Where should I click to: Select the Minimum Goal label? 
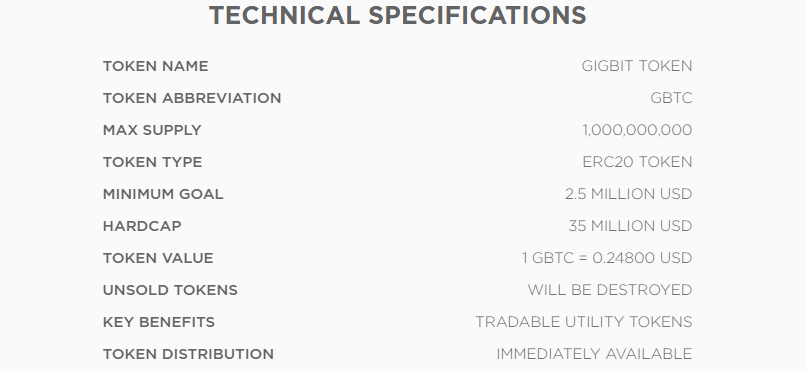pyautogui.click(x=163, y=194)
